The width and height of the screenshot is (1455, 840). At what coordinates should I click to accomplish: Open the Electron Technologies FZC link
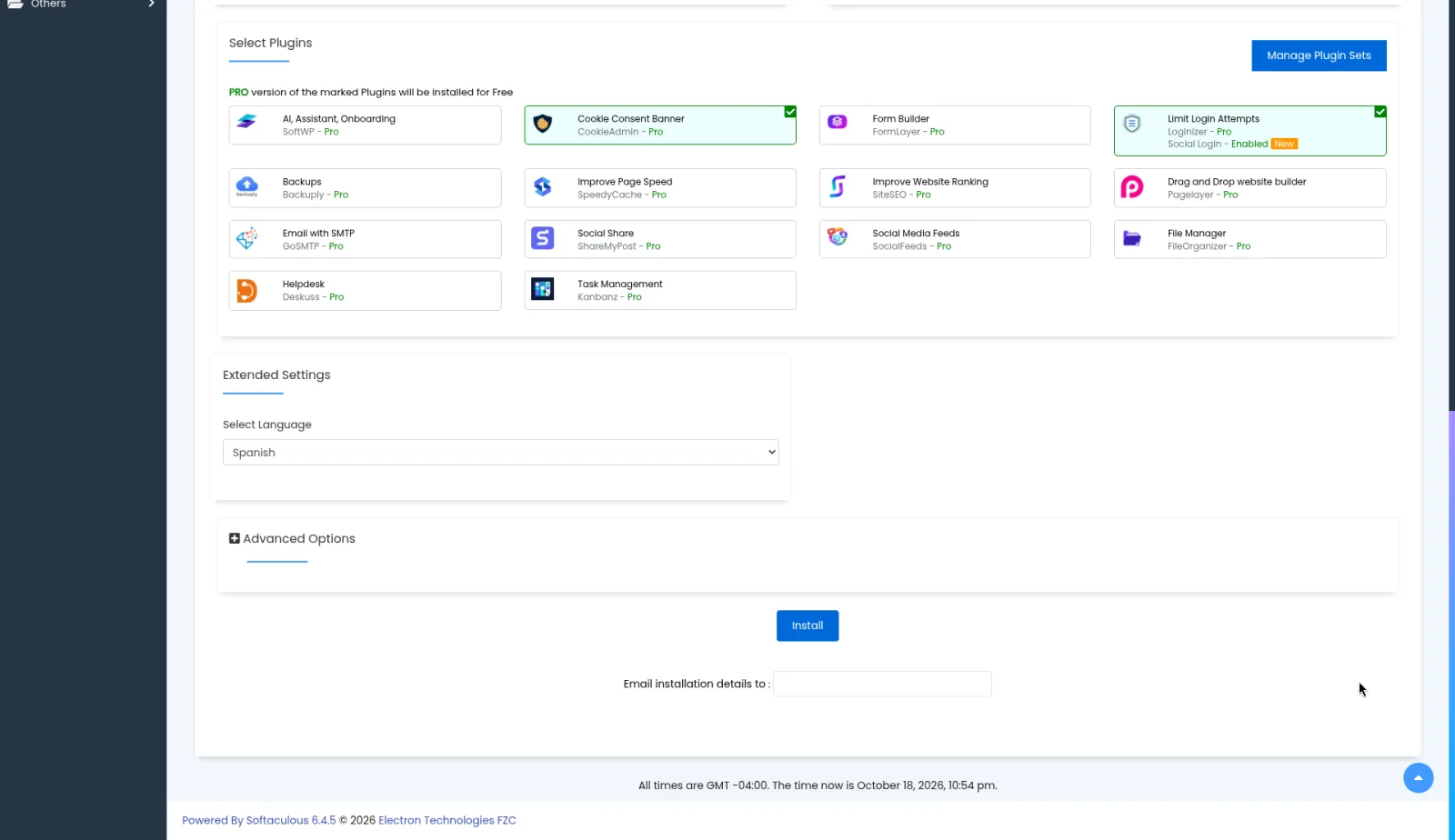tap(447, 820)
